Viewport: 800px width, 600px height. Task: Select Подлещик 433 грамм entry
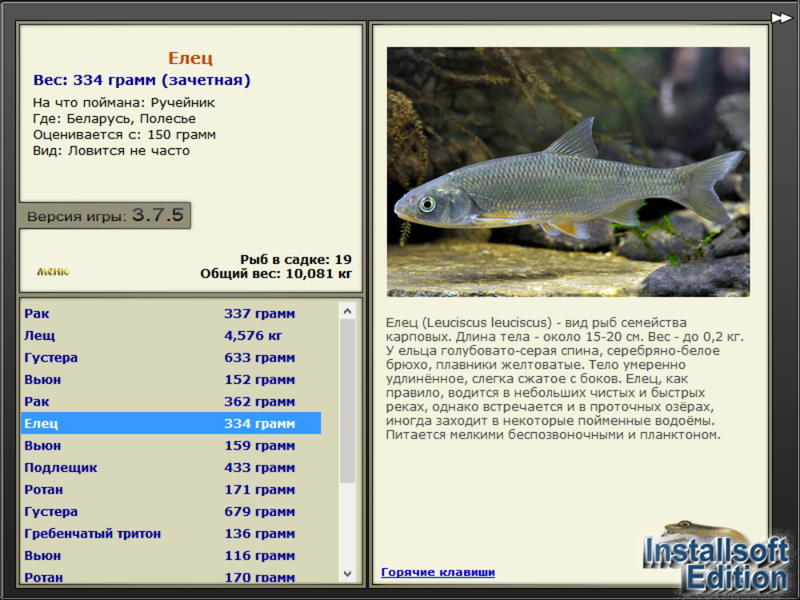coord(171,467)
